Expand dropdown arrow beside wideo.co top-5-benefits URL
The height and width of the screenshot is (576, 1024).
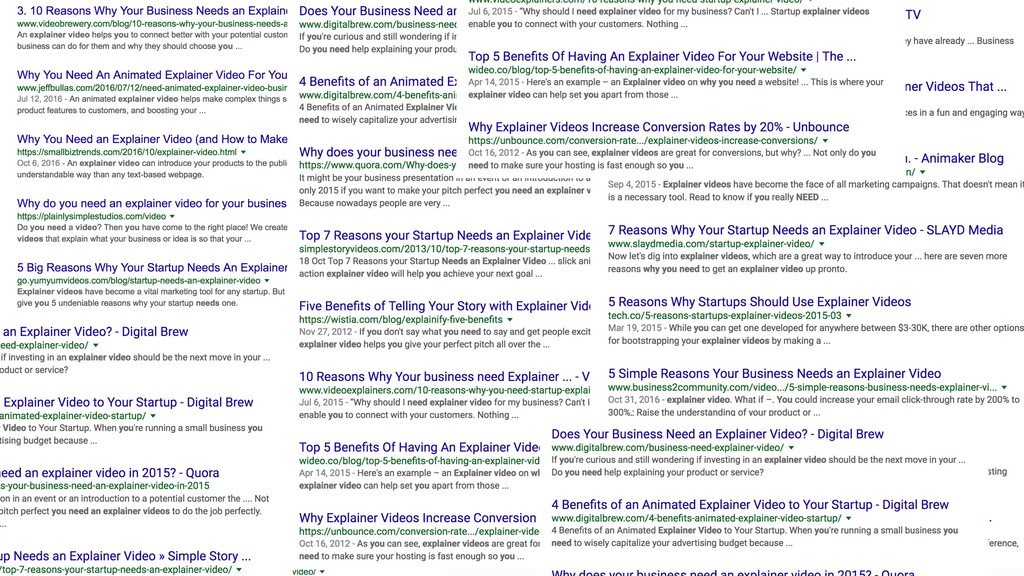click(x=804, y=71)
